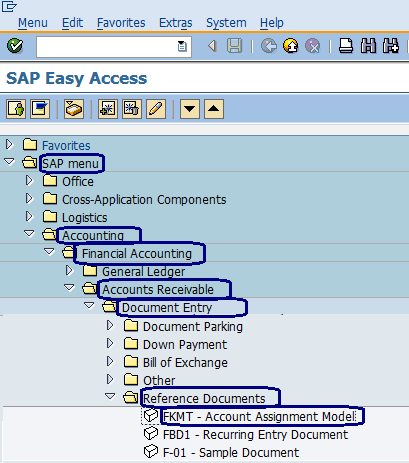Click the Cancel red X icon
This screenshot has width=409, height=463.
click(x=313, y=46)
